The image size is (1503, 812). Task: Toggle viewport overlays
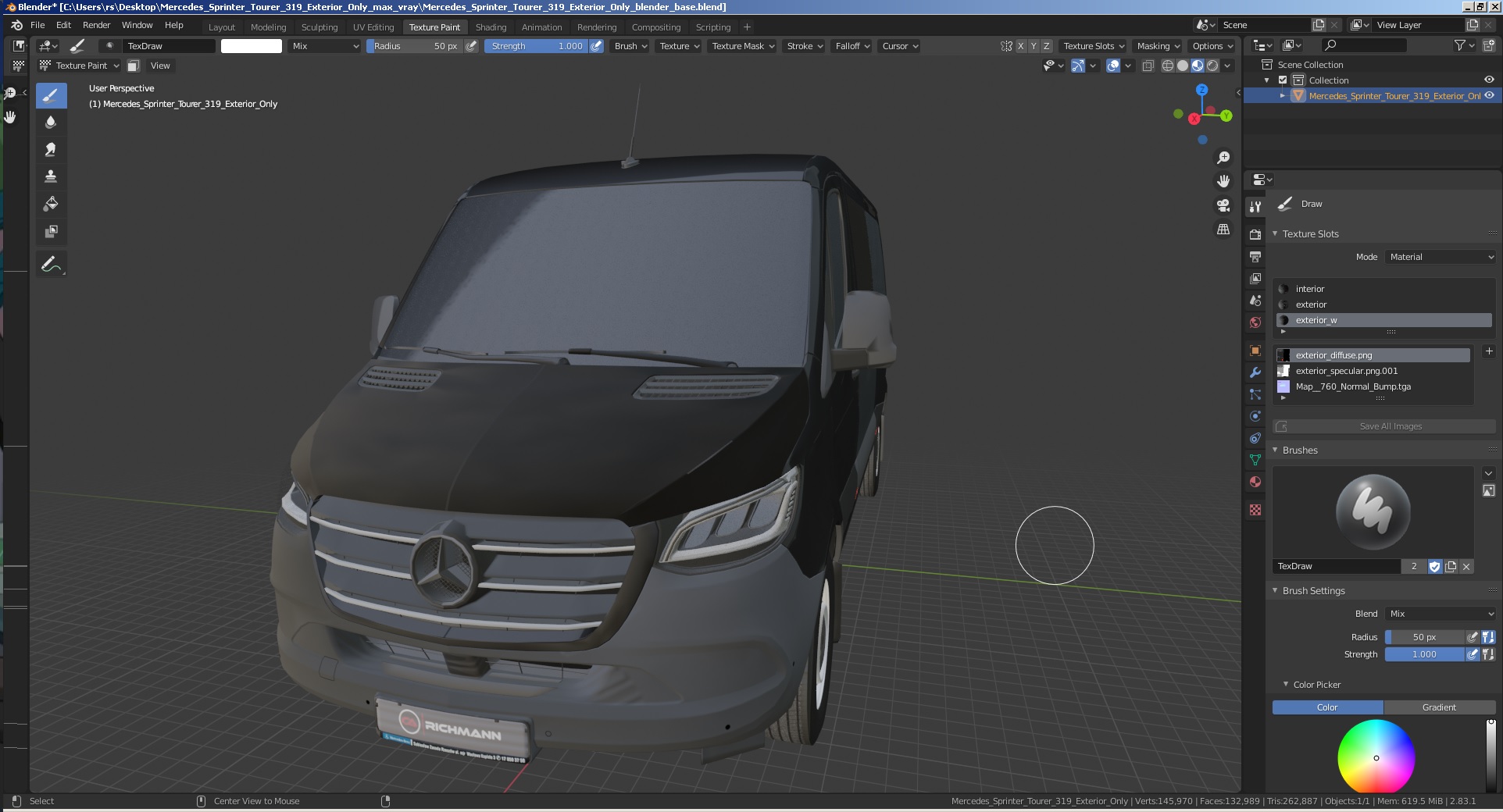pos(1114,66)
